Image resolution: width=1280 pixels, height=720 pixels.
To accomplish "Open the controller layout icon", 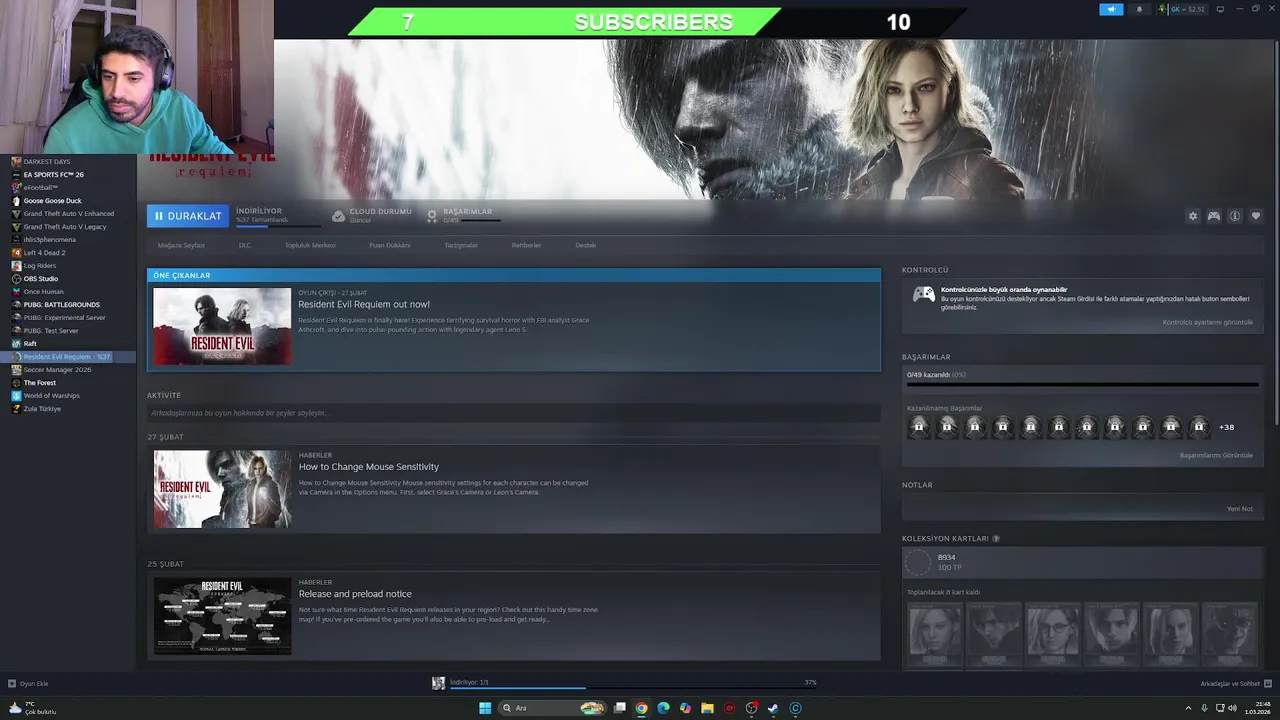I will tap(1213, 216).
